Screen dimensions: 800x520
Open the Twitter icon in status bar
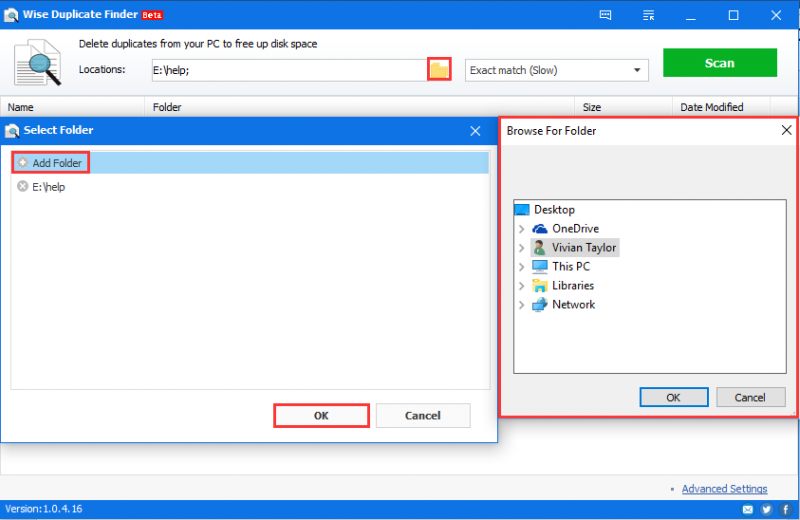coord(766,509)
